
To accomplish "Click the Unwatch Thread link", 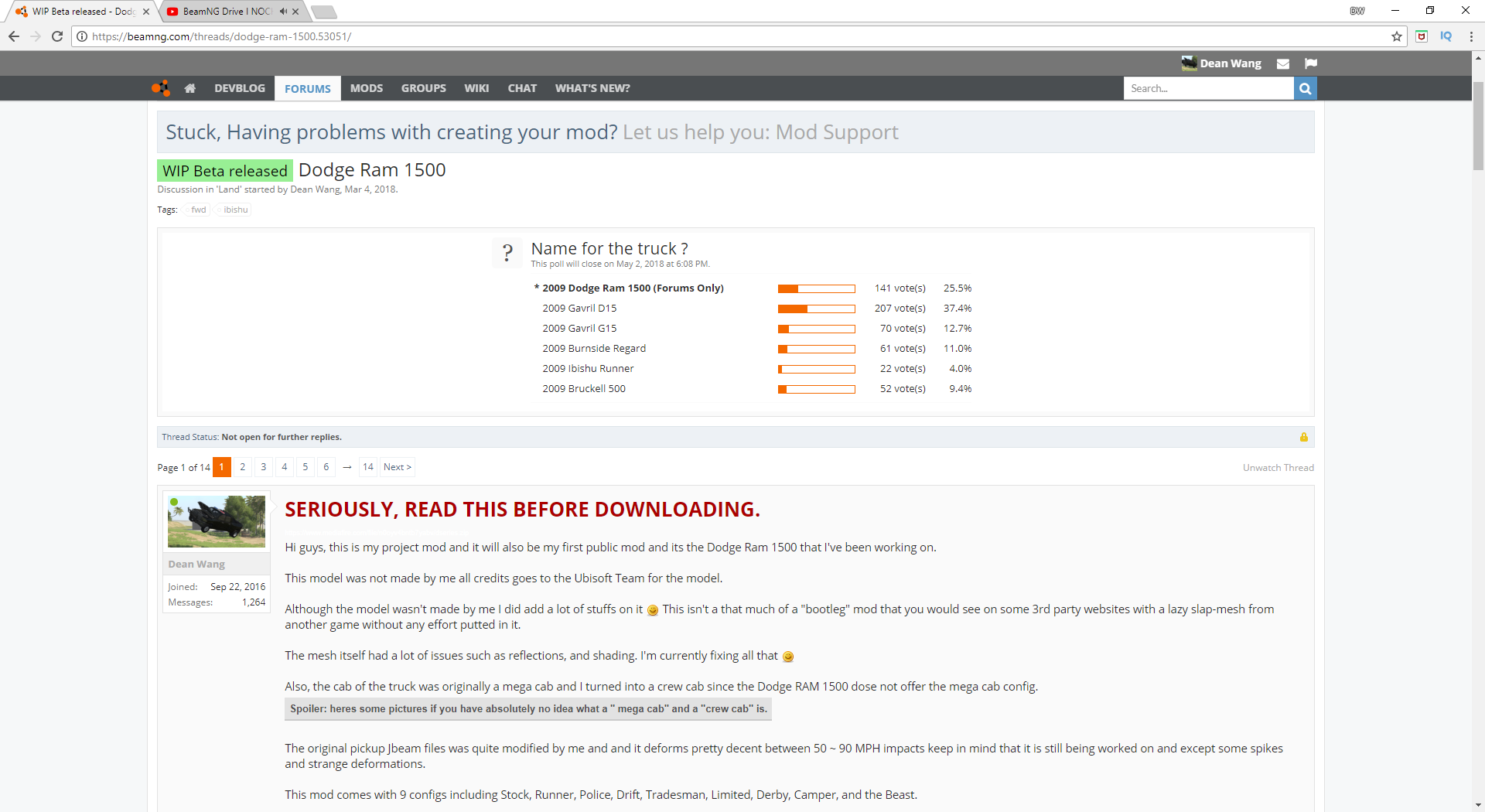I will click(x=1278, y=468).
